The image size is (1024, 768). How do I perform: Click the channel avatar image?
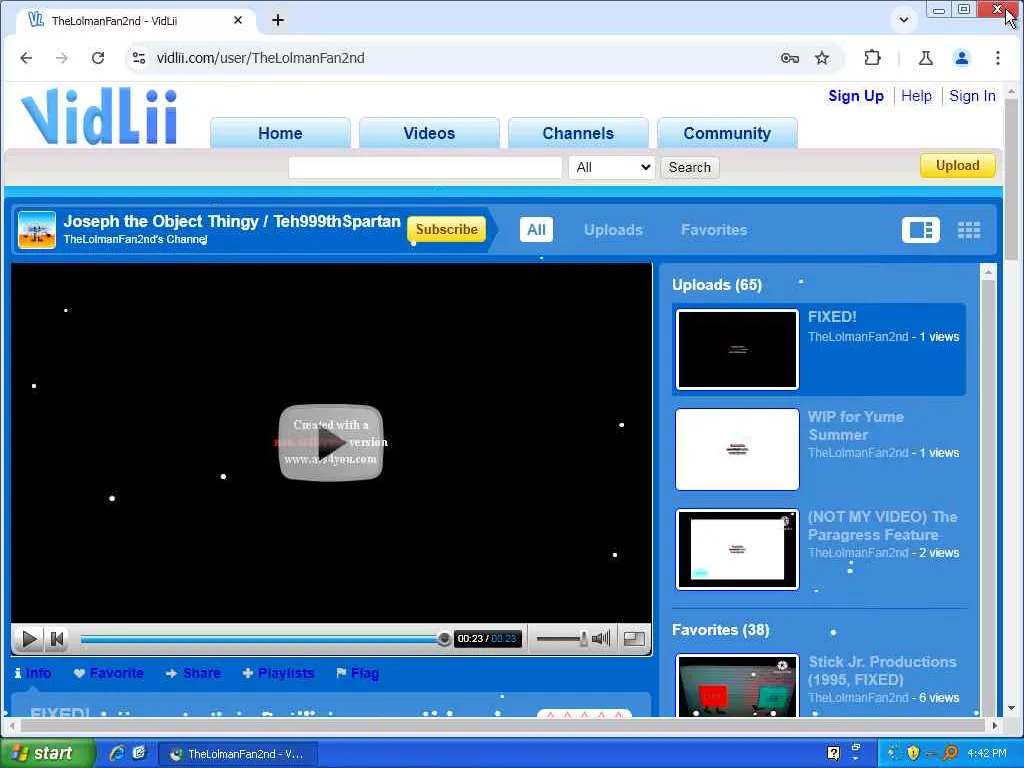[x=37, y=230]
